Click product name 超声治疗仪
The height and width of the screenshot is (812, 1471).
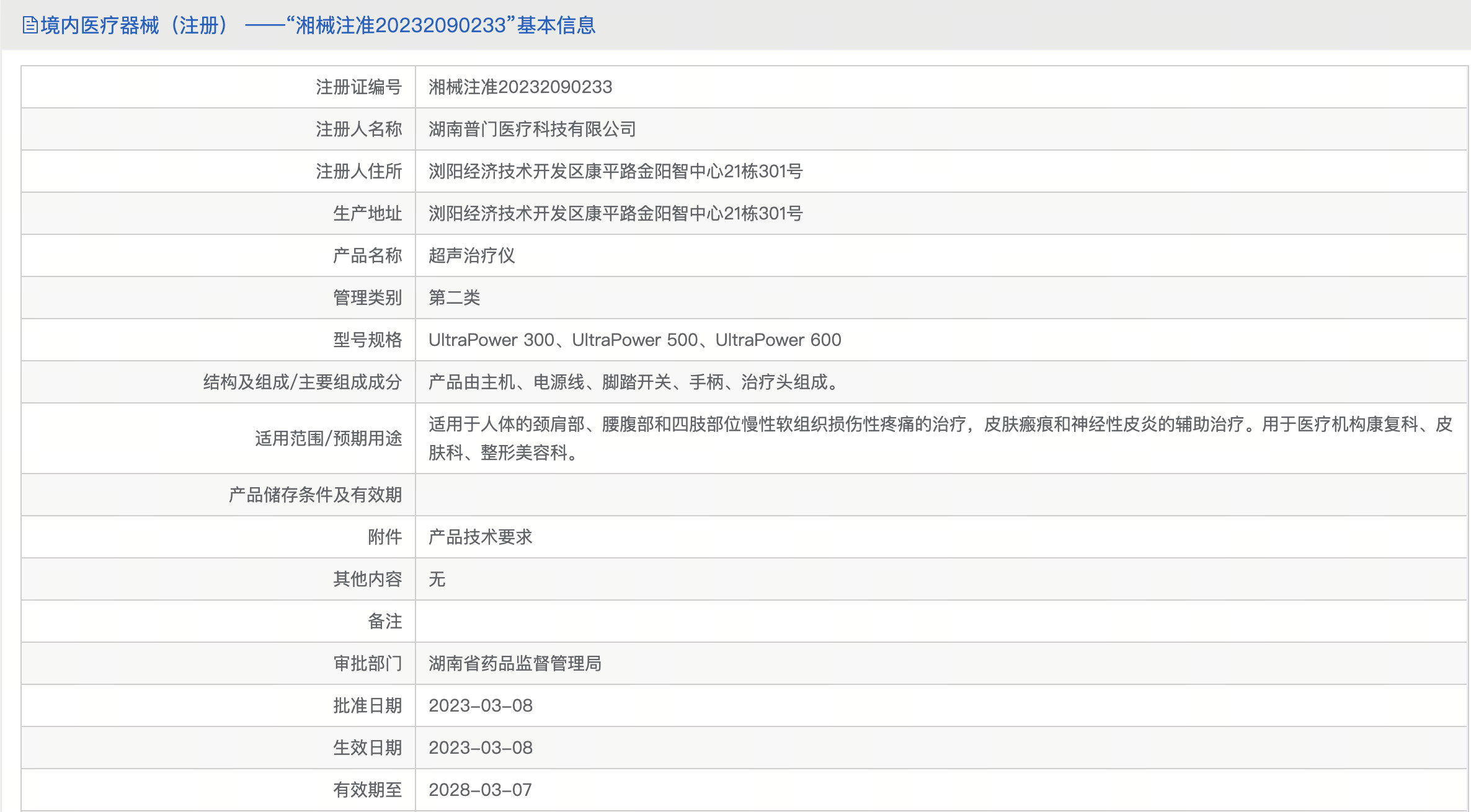tap(472, 255)
